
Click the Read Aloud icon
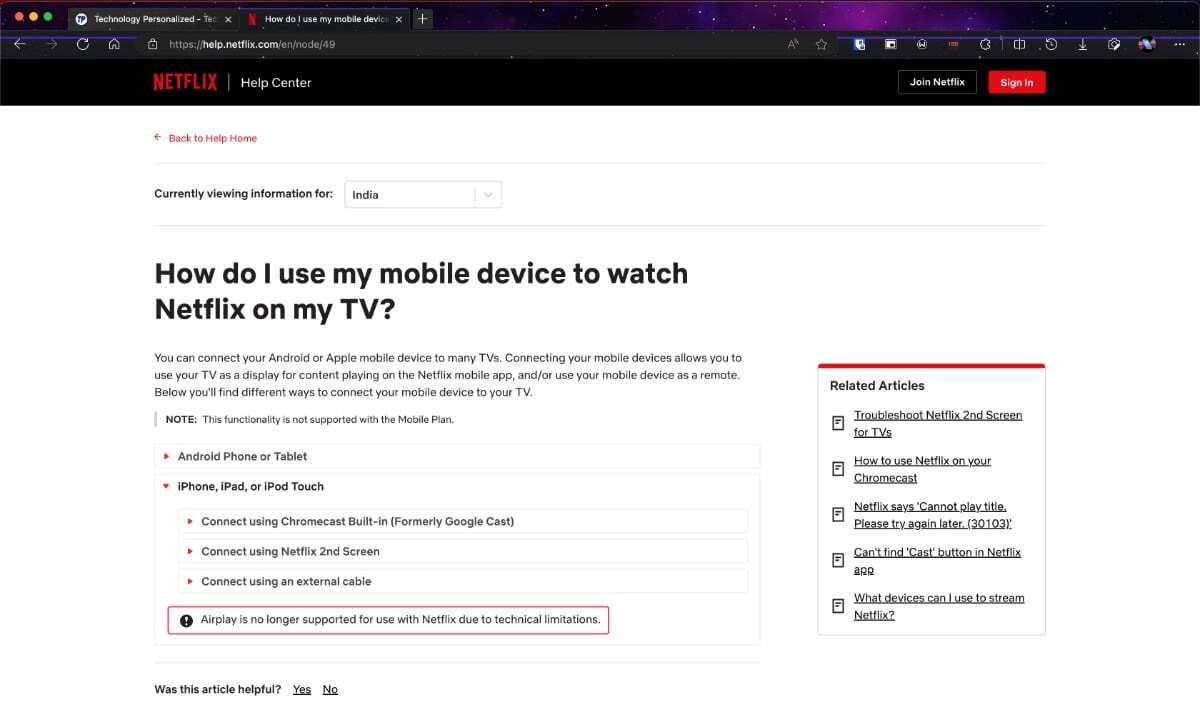tap(793, 44)
